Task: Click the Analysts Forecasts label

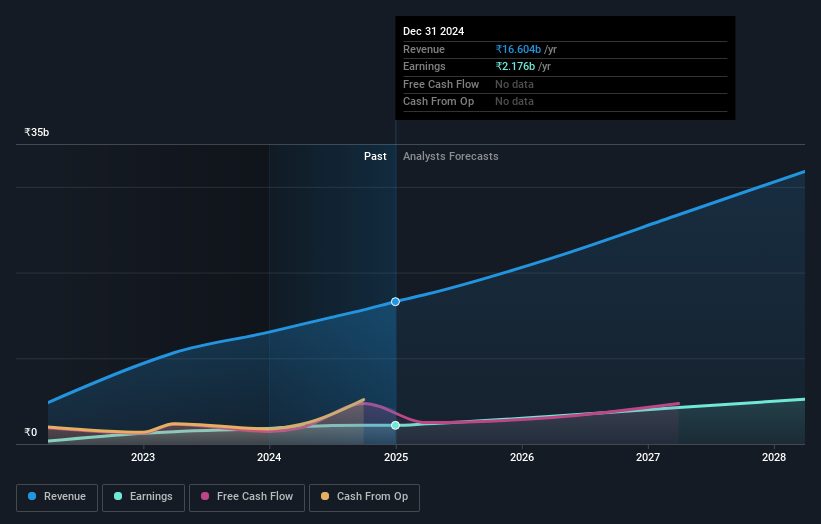Action: pos(451,156)
